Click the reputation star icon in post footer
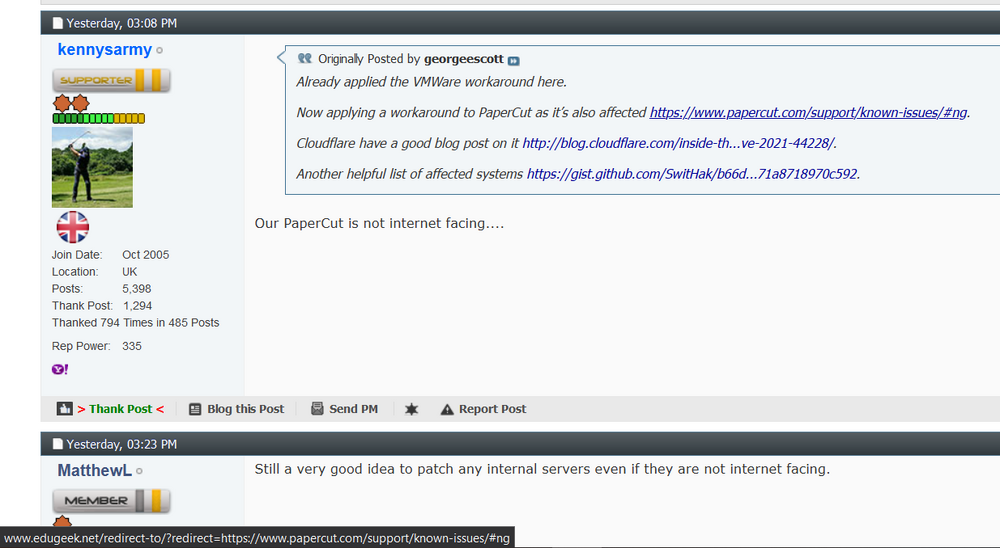Screen dimensions: 1000x548 (x=411, y=409)
